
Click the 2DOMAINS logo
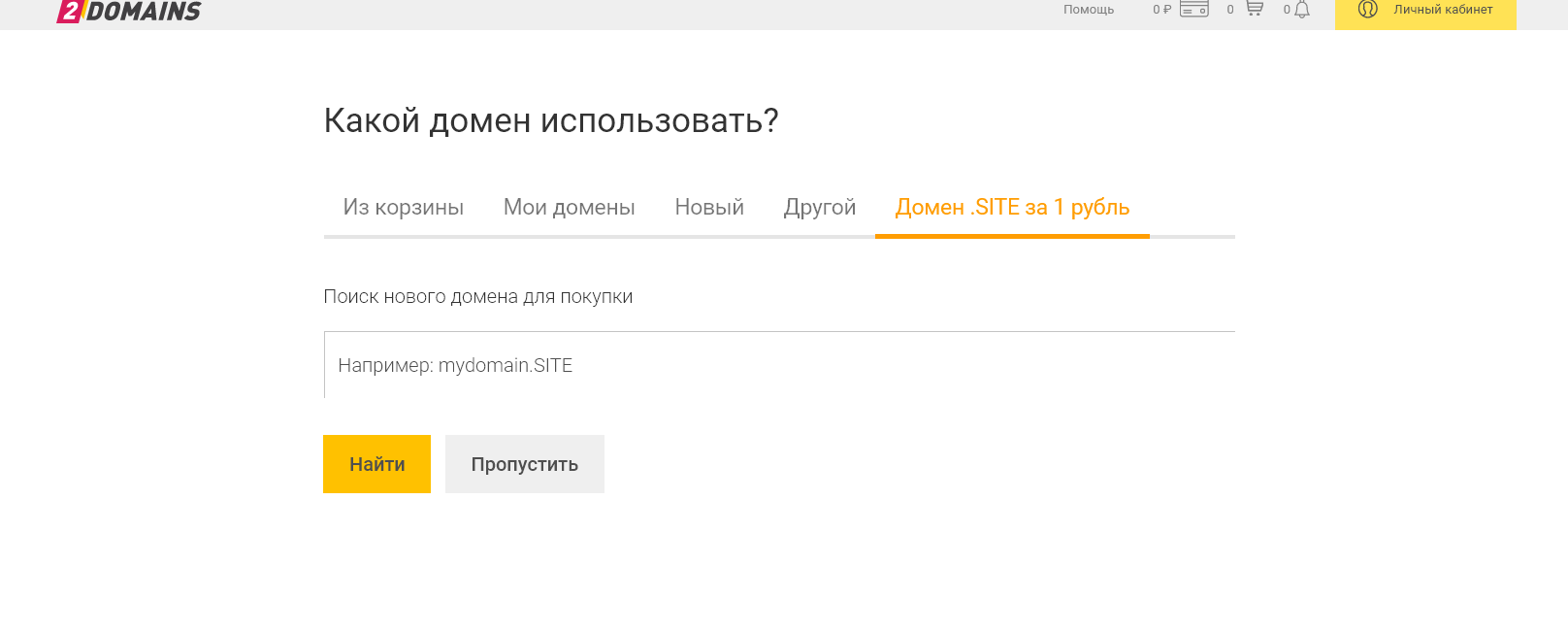pyautogui.click(x=129, y=12)
